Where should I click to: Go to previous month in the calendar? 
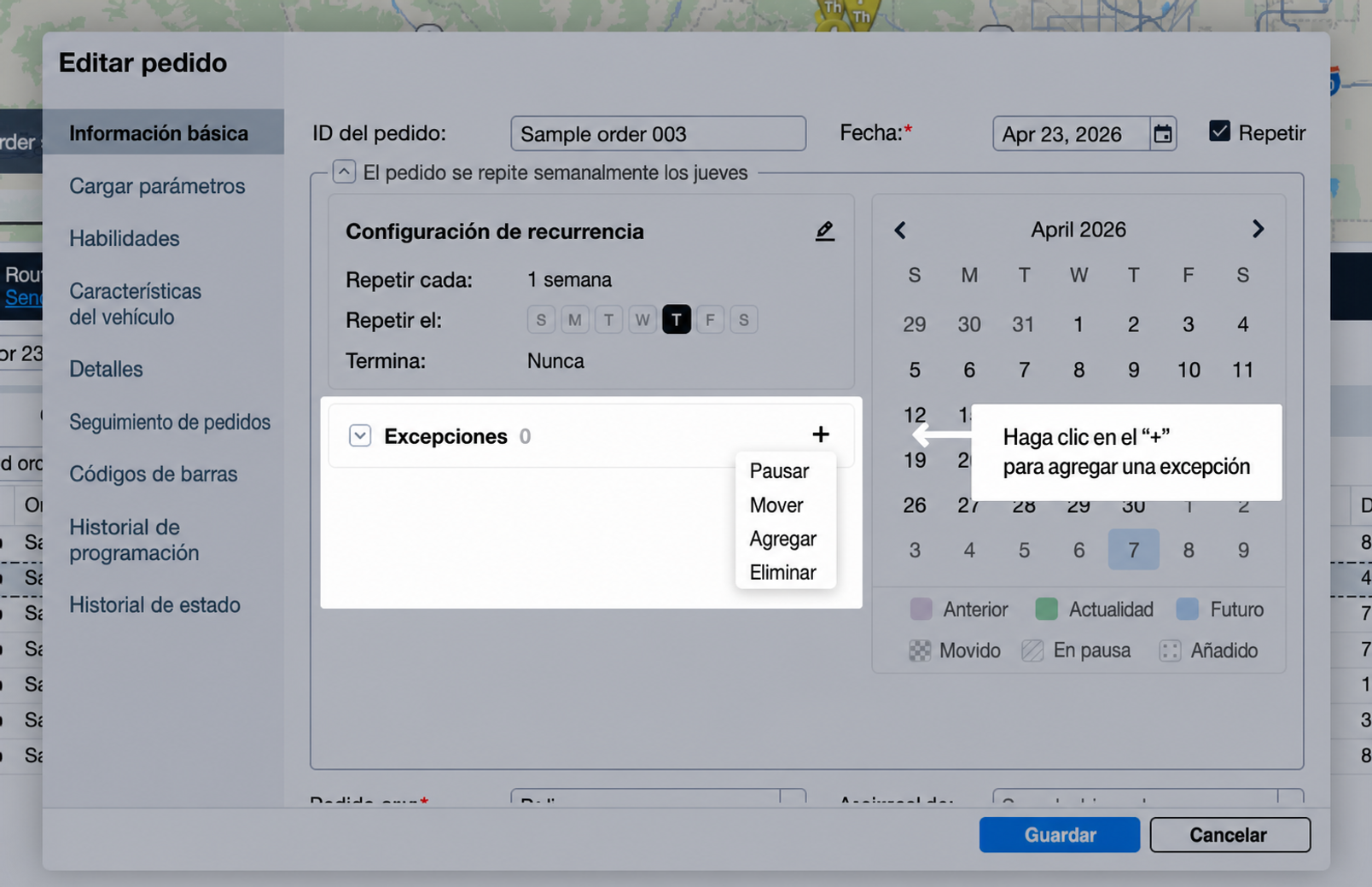pyautogui.click(x=900, y=230)
